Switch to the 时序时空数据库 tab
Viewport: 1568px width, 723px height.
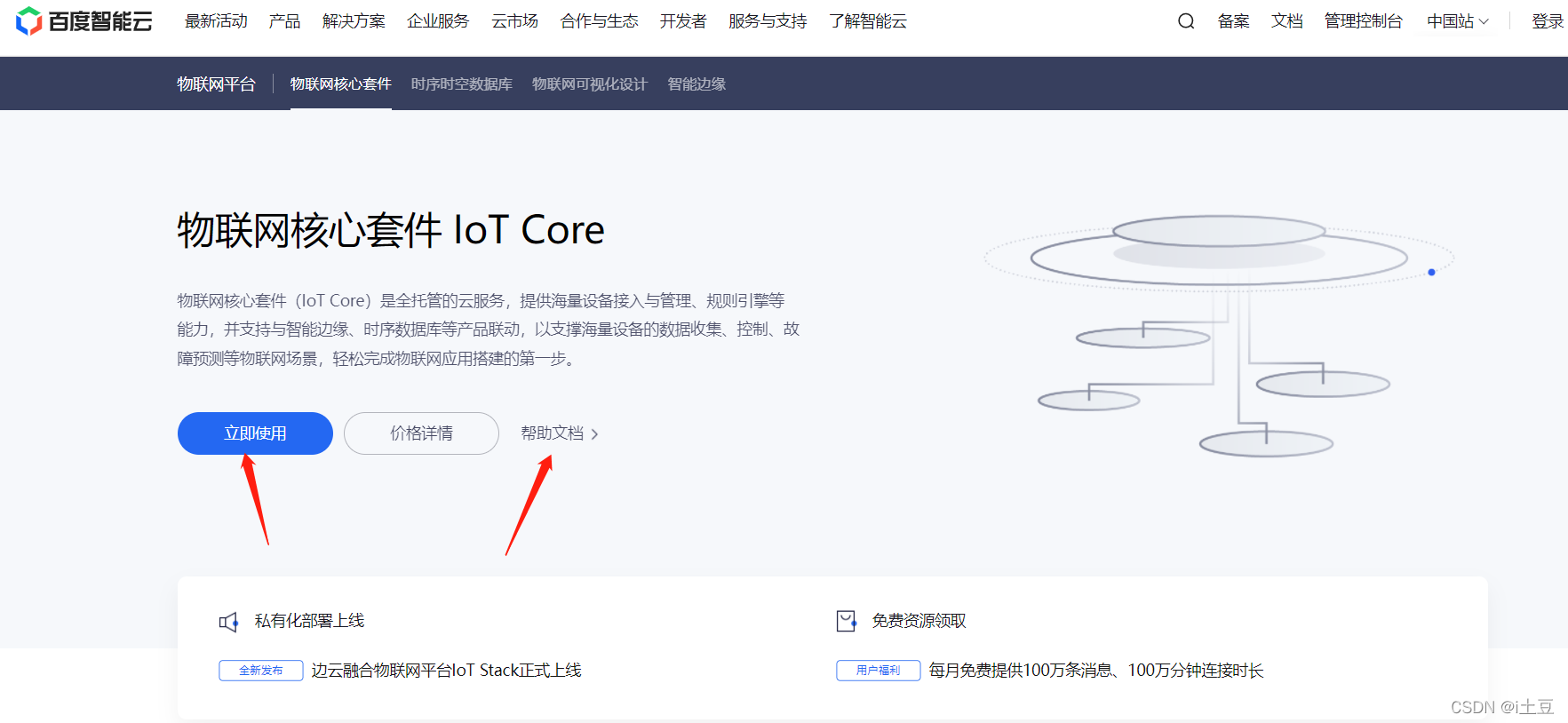pyautogui.click(x=462, y=84)
